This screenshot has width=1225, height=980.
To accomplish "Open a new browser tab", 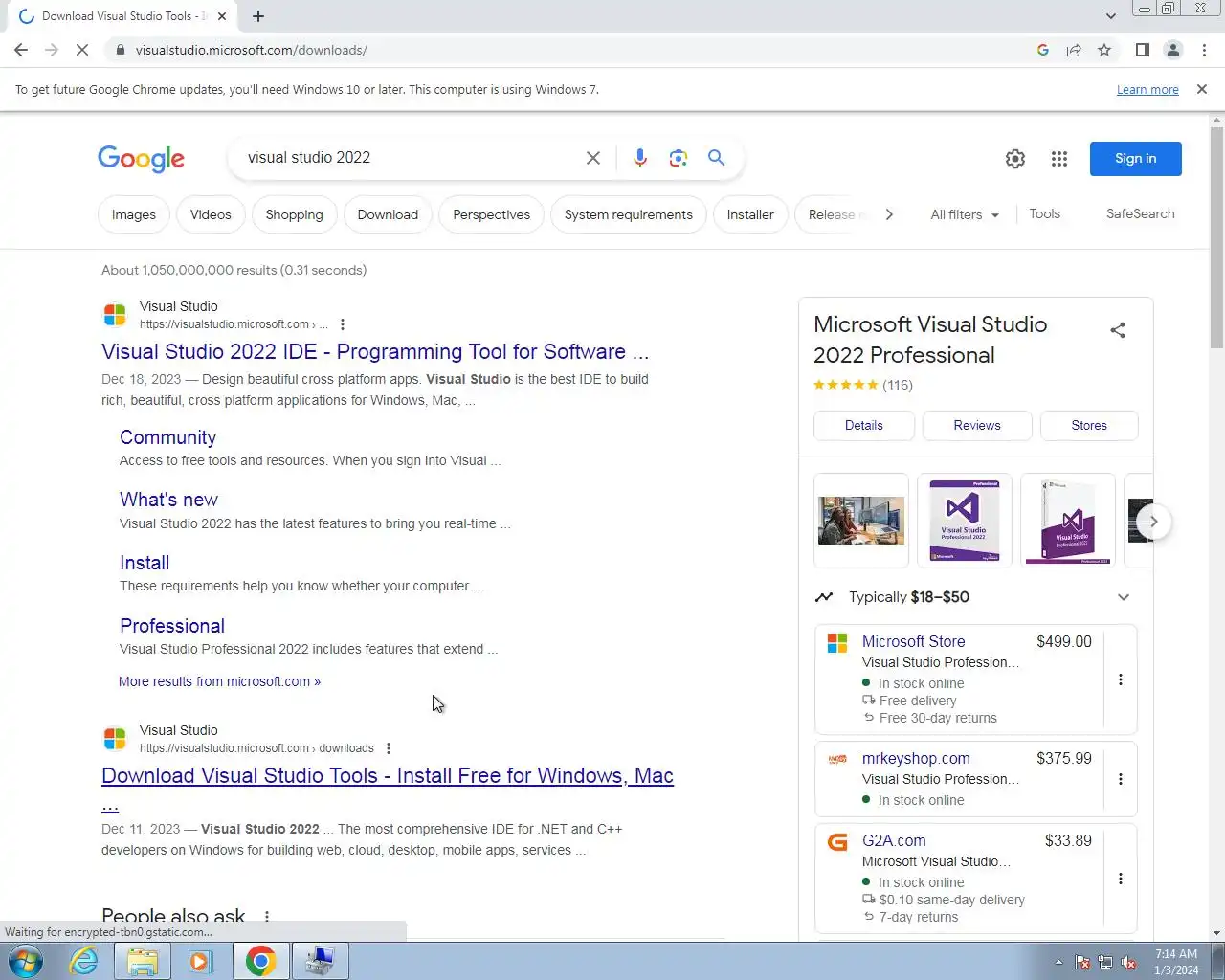I will pyautogui.click(x=258, y=16).
